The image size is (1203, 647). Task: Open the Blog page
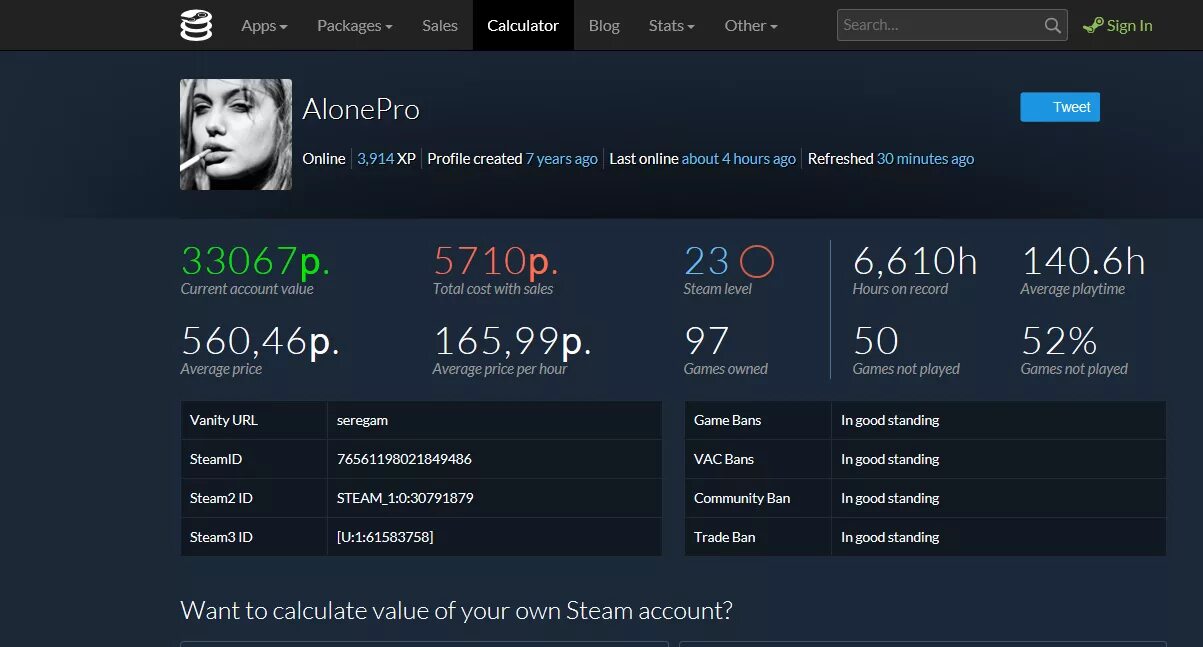coord(604,26)
